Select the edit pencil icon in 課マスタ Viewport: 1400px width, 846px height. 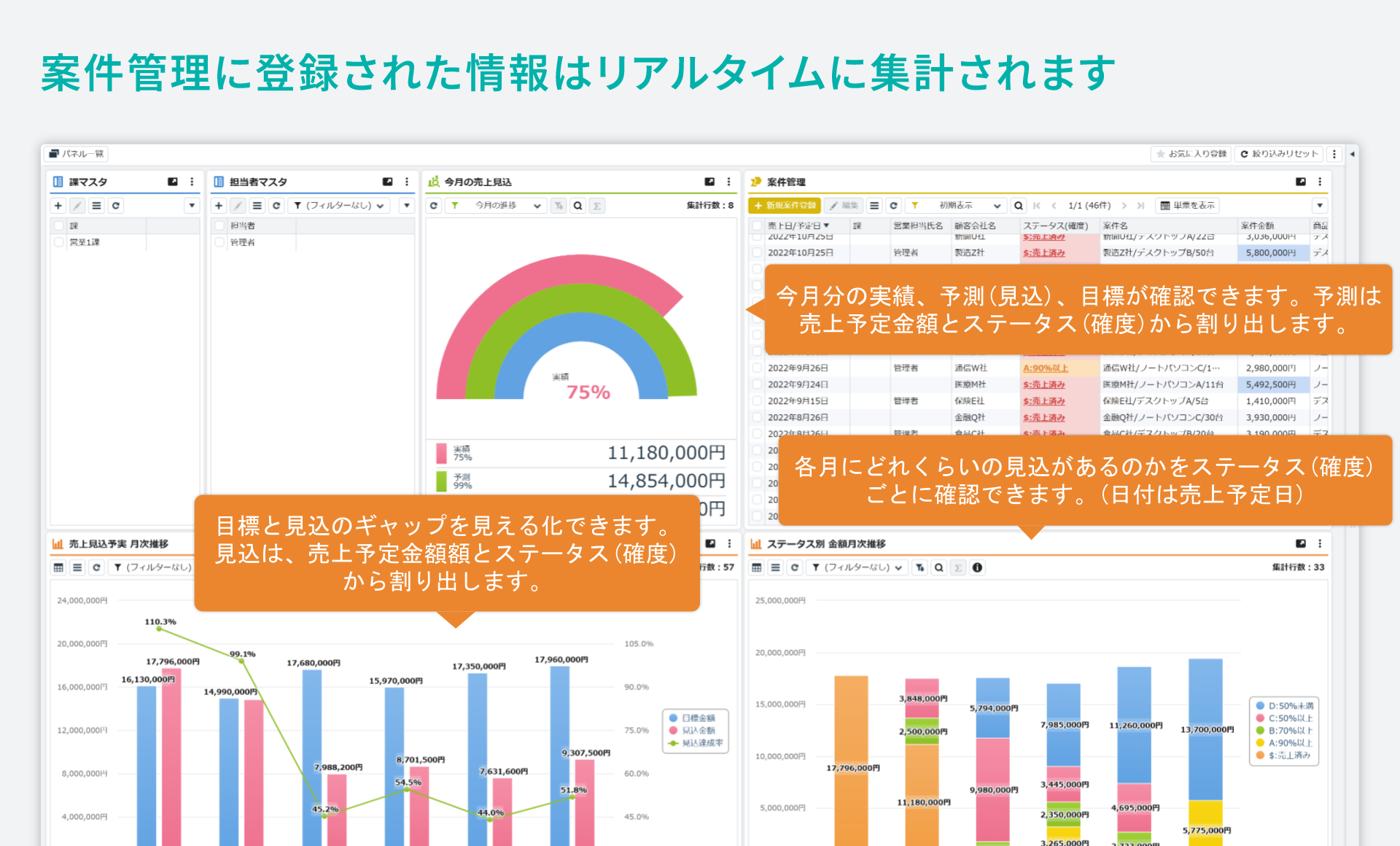(78, 206)
